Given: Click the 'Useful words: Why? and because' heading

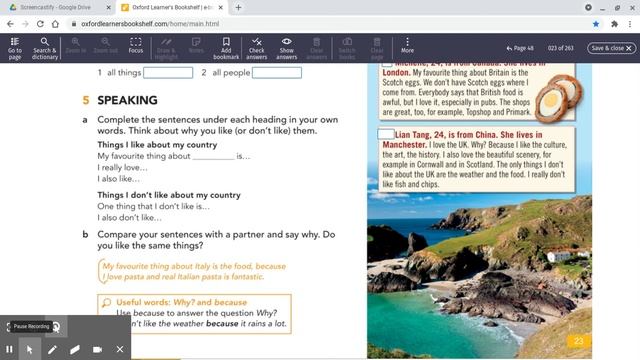Looking at the screenshot, I should 182,302.
